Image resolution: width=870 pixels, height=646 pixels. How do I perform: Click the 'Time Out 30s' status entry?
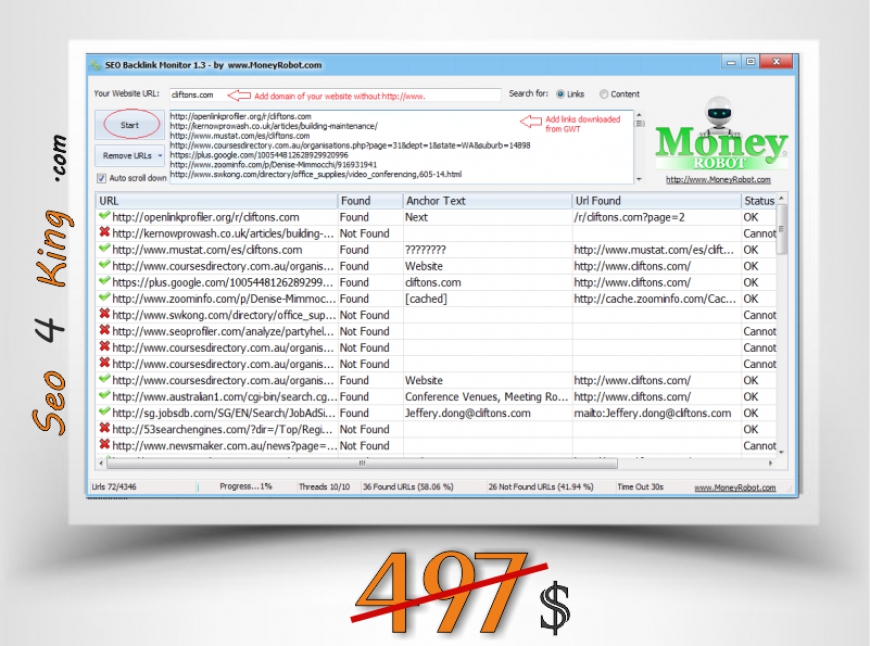(640, 487)
